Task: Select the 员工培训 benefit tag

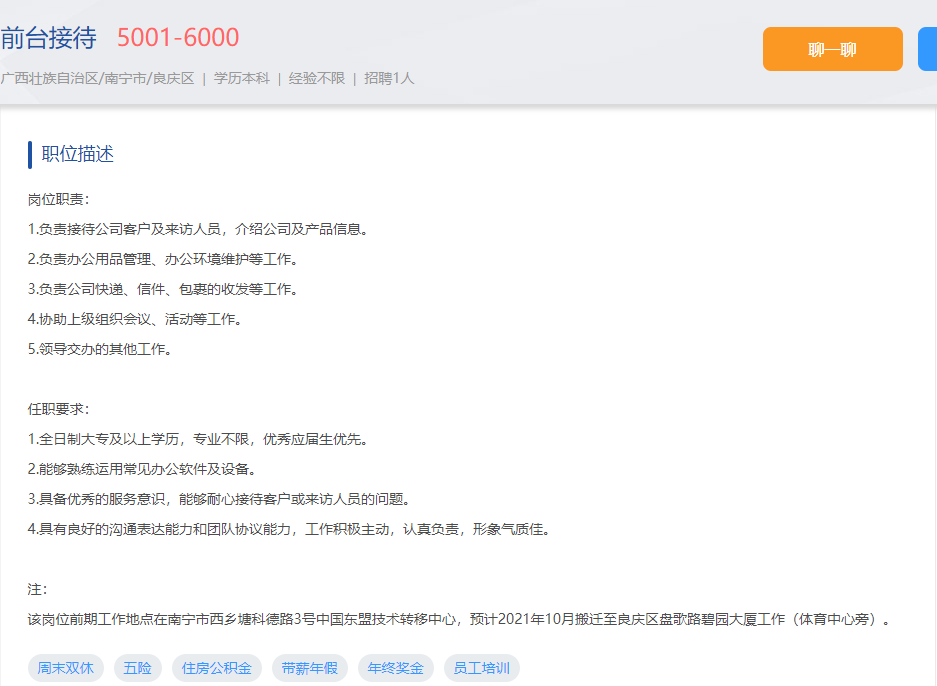Action: point(482,668)
